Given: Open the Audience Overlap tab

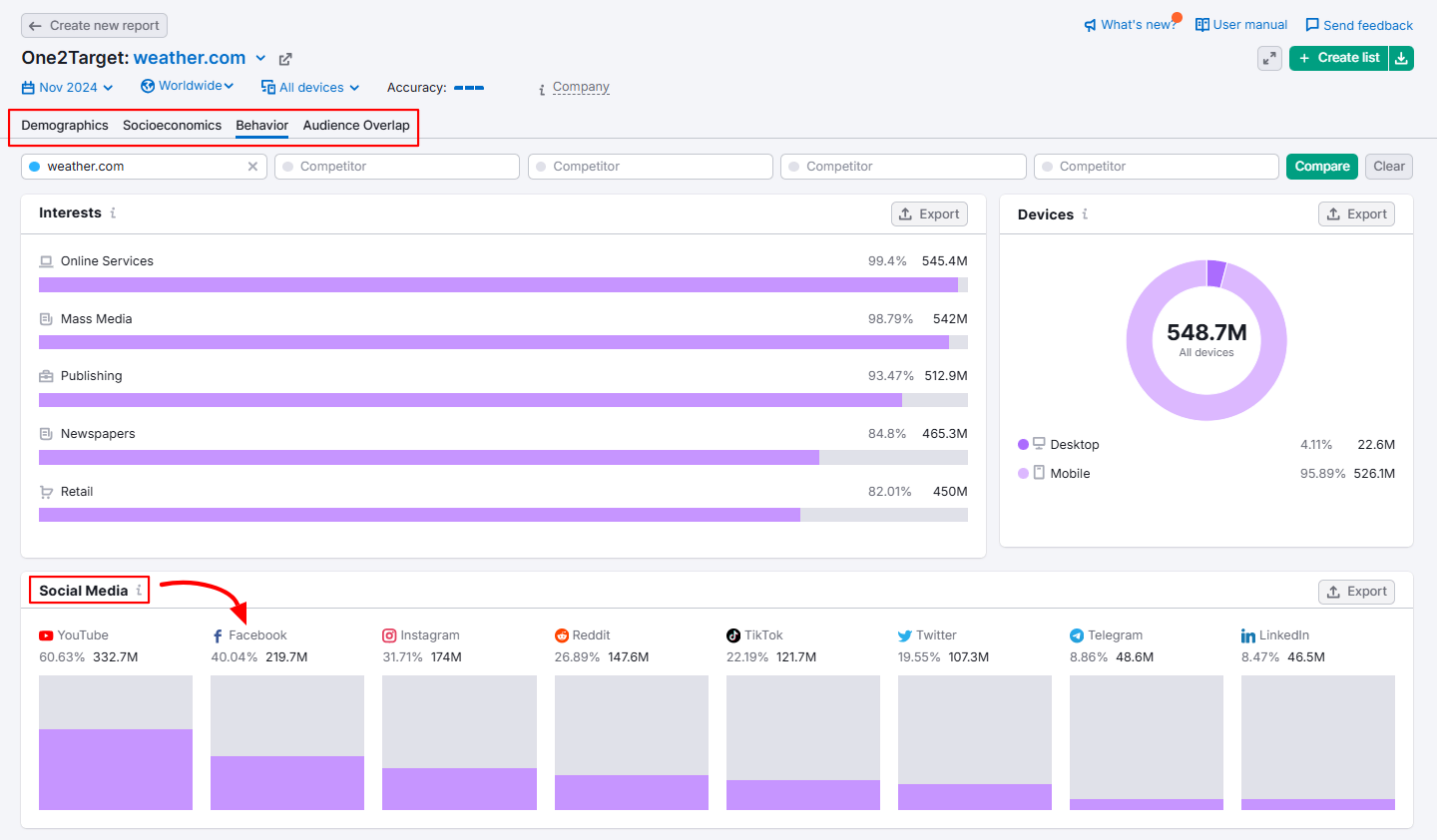Looking at the screenshot, I should coord(356,125).
